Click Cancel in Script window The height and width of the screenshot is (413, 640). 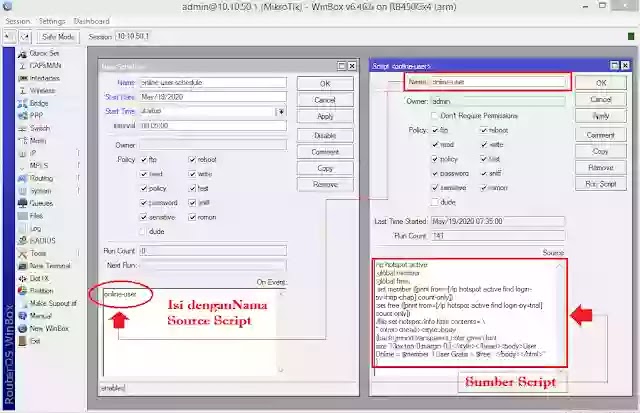[600, 99]
